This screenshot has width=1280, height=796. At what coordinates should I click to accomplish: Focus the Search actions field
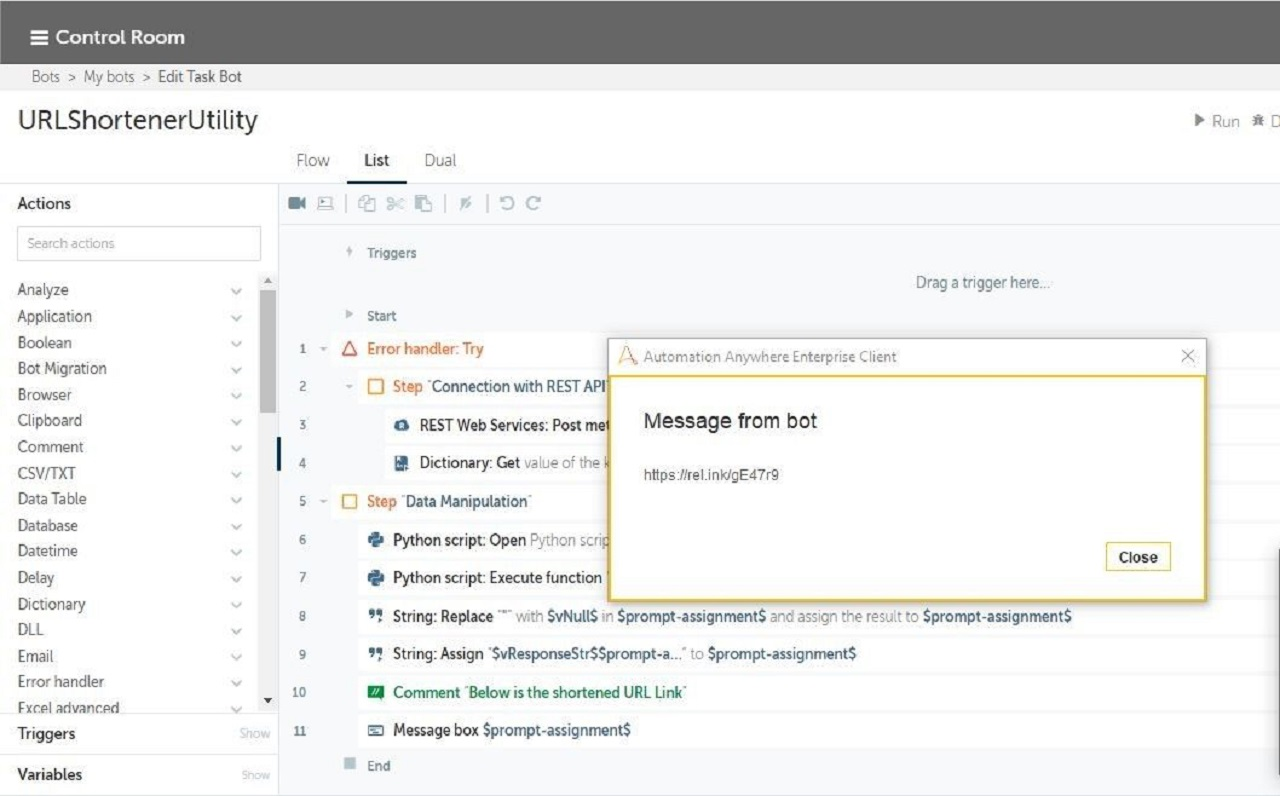139,243
